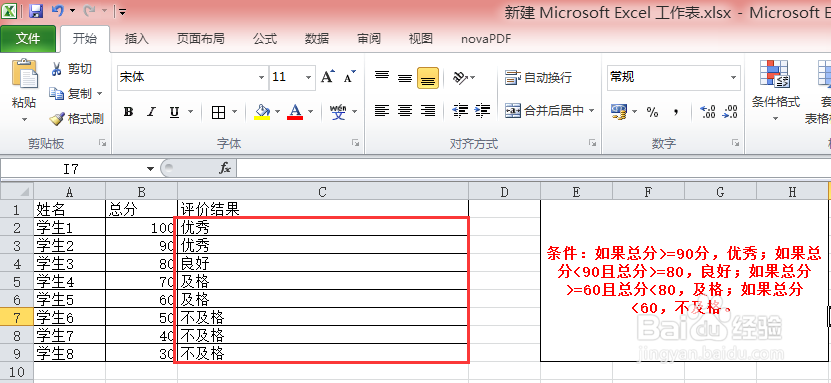
Task: Toggle italic formatting
Action: coord(152,112)
